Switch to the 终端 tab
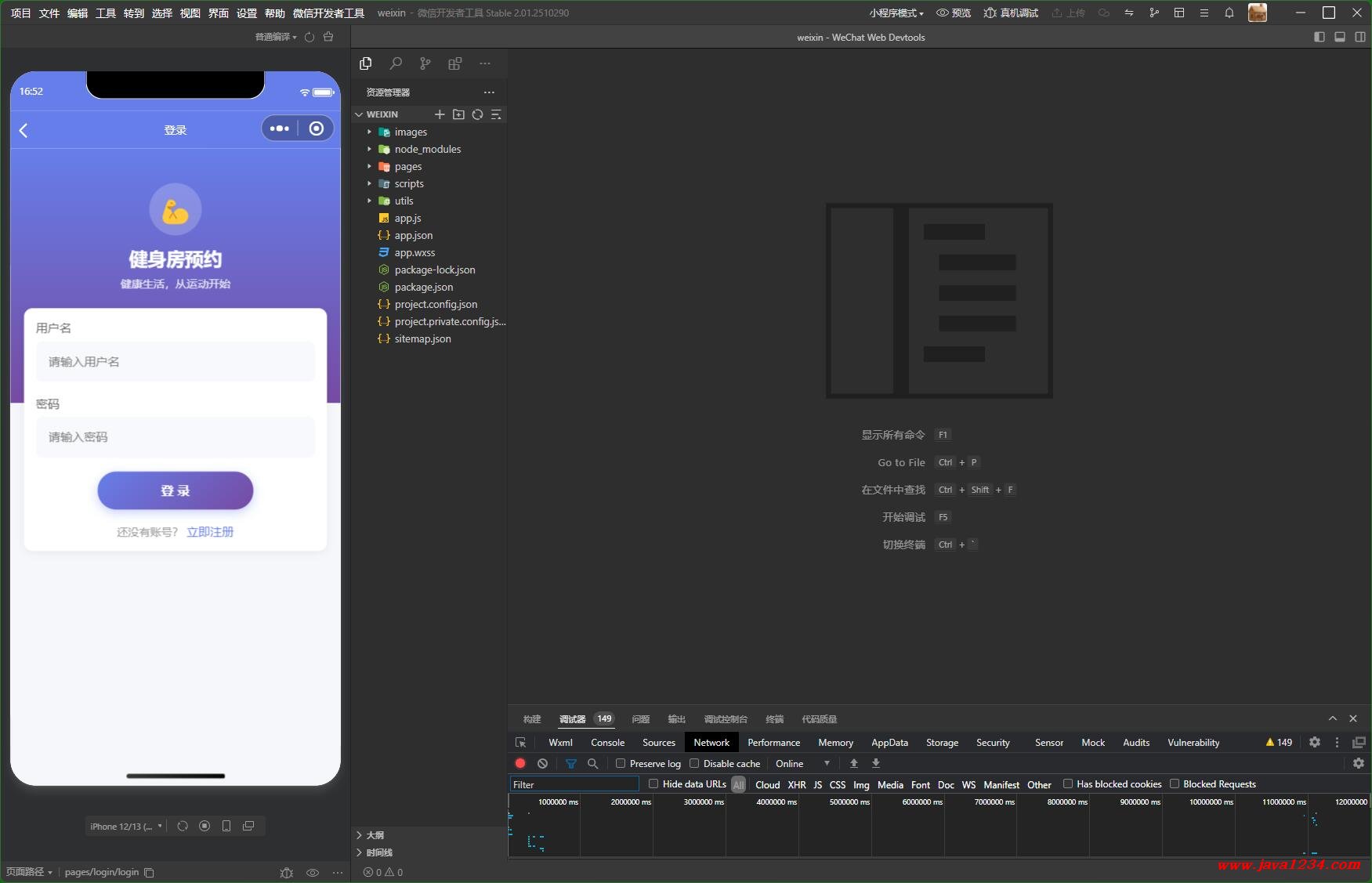This screenshot has height=883, width=1372. [774, 718]
